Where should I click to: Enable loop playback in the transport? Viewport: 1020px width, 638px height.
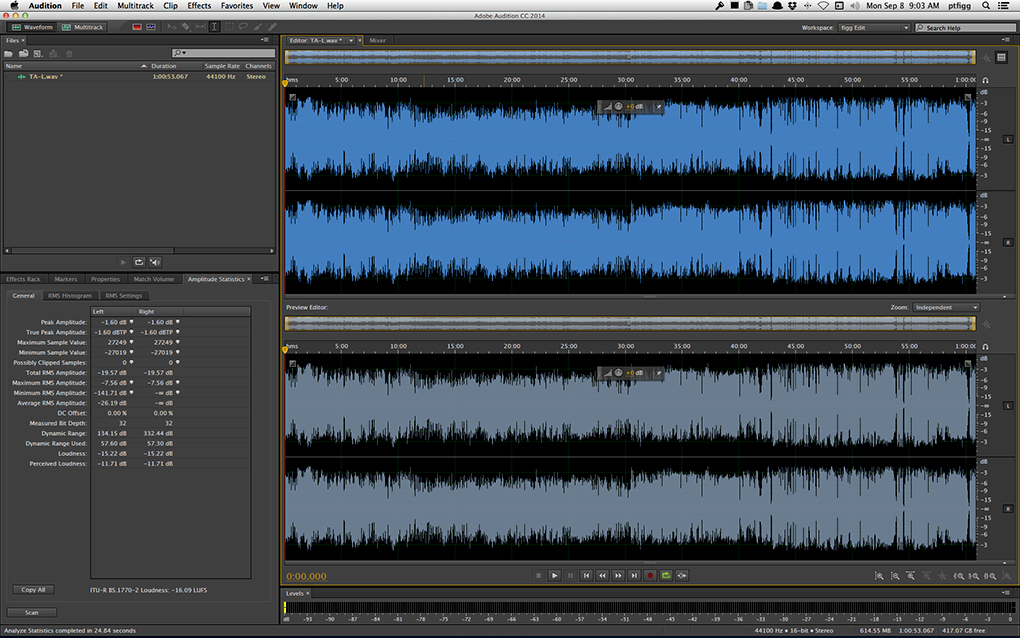(666, 576)
